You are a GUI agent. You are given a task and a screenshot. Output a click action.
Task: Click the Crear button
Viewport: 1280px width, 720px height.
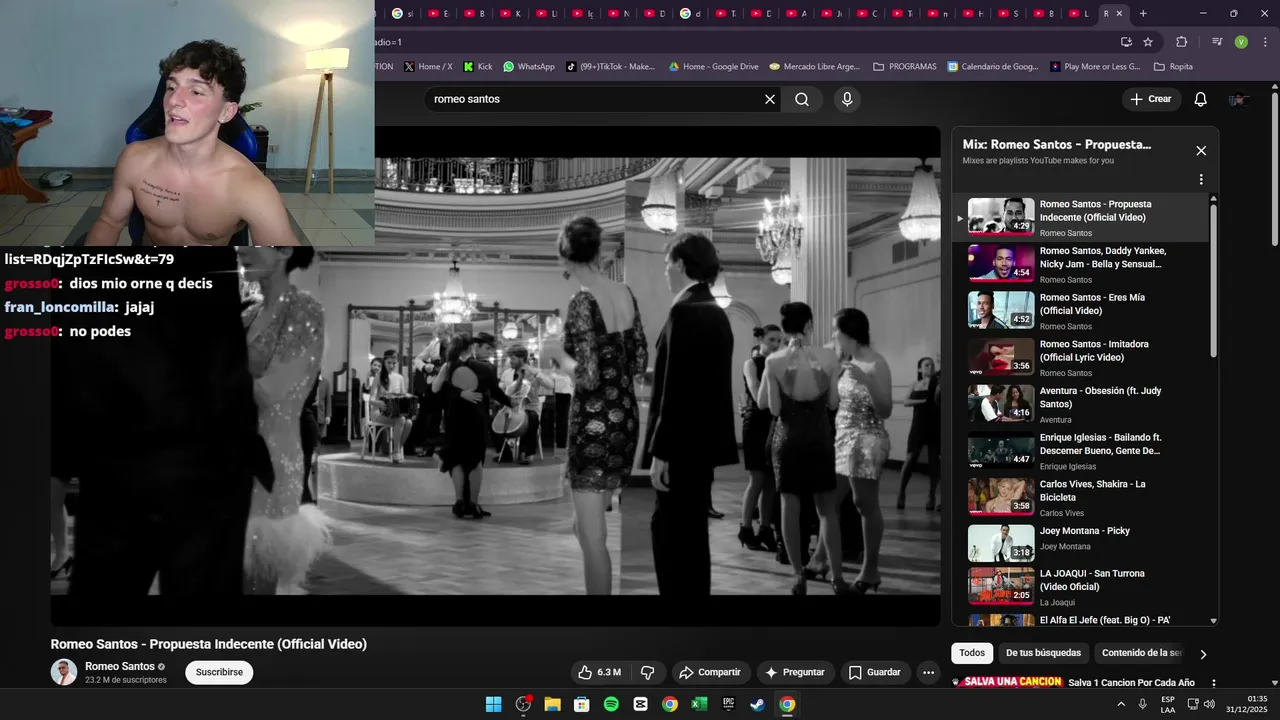click(1151, 99)
